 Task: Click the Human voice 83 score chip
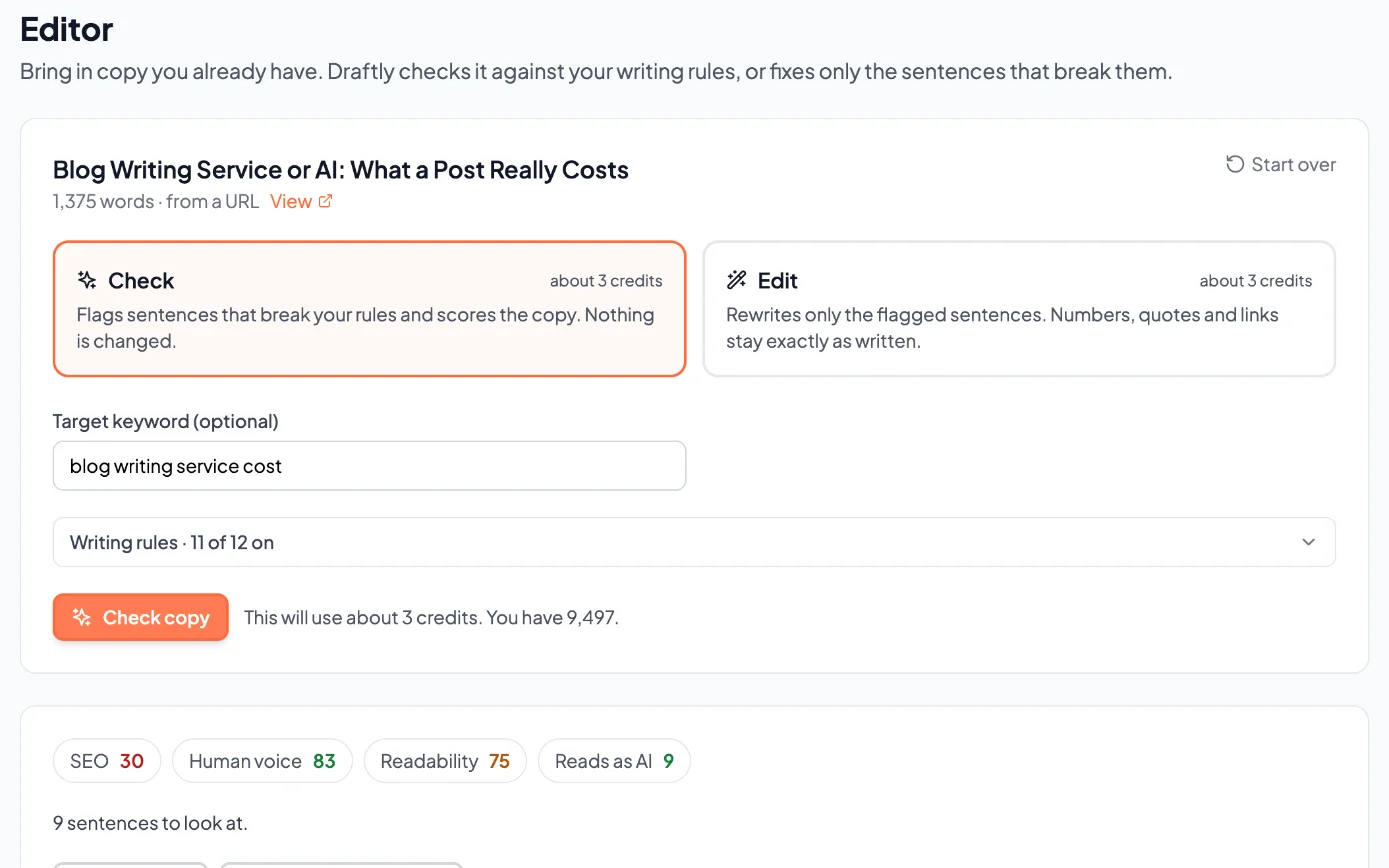click(x=262, y=761)
